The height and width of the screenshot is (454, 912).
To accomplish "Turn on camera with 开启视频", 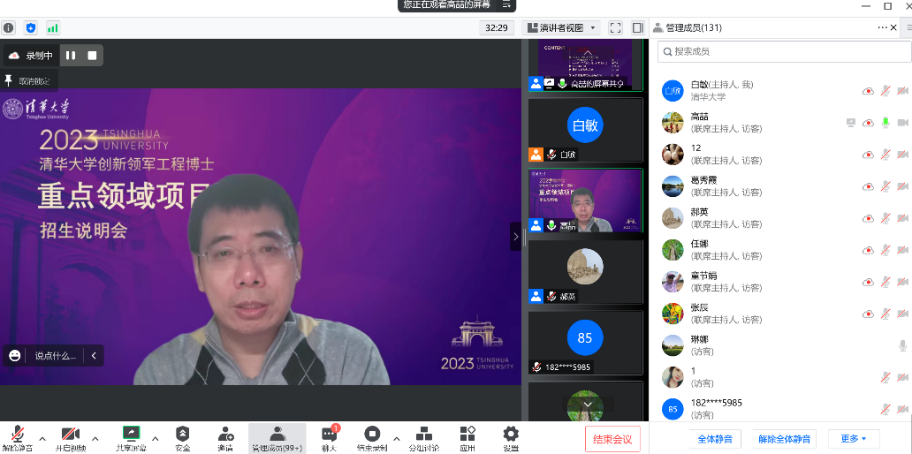I will pyautogui.click(x=70, y=439).
